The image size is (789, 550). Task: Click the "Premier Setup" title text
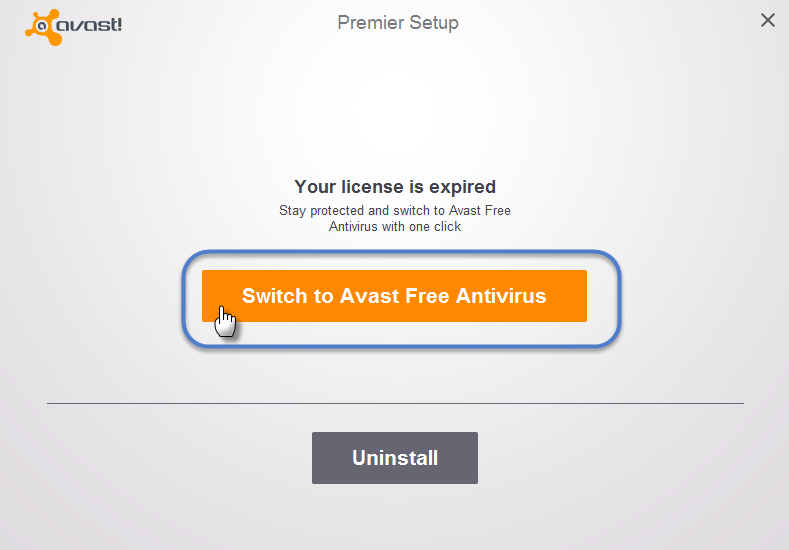click(398, 22)
